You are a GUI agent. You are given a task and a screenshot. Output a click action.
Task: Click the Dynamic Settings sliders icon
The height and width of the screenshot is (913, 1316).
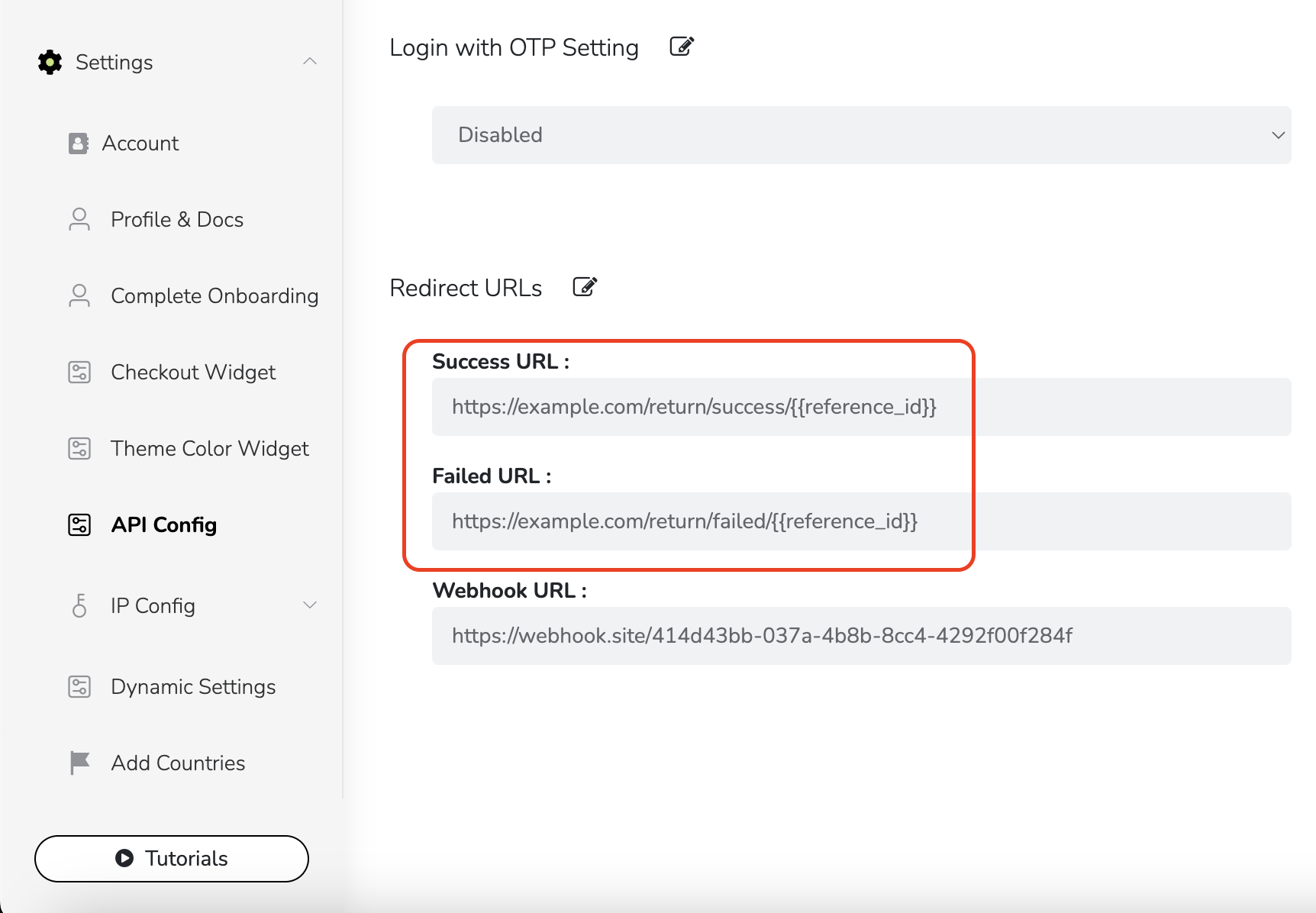pyautogui.click(x=79, y=687)
